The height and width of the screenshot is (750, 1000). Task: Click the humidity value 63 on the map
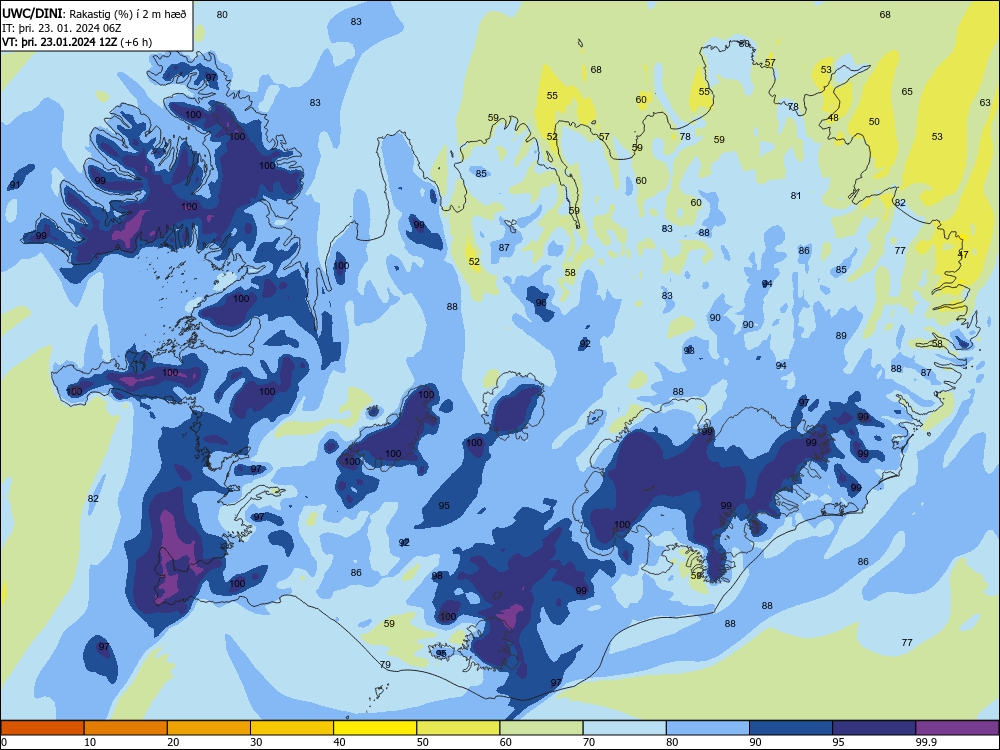(x=985, y=102)
